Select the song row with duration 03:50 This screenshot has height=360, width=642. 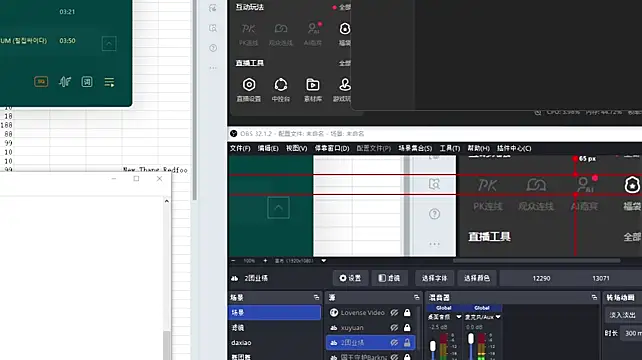[x=51, y=41]
